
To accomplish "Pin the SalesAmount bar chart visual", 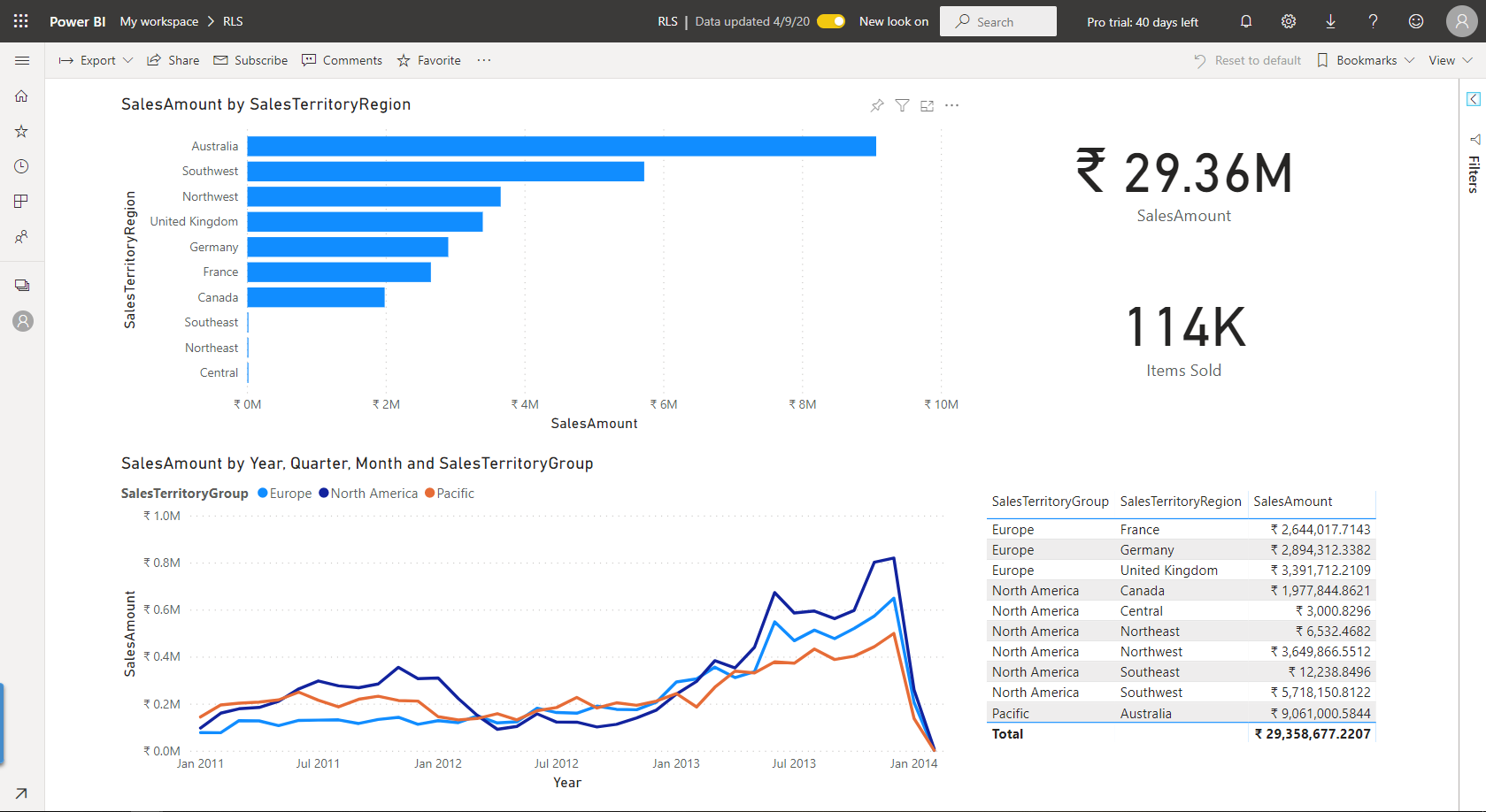I will (x=876, y=106).
